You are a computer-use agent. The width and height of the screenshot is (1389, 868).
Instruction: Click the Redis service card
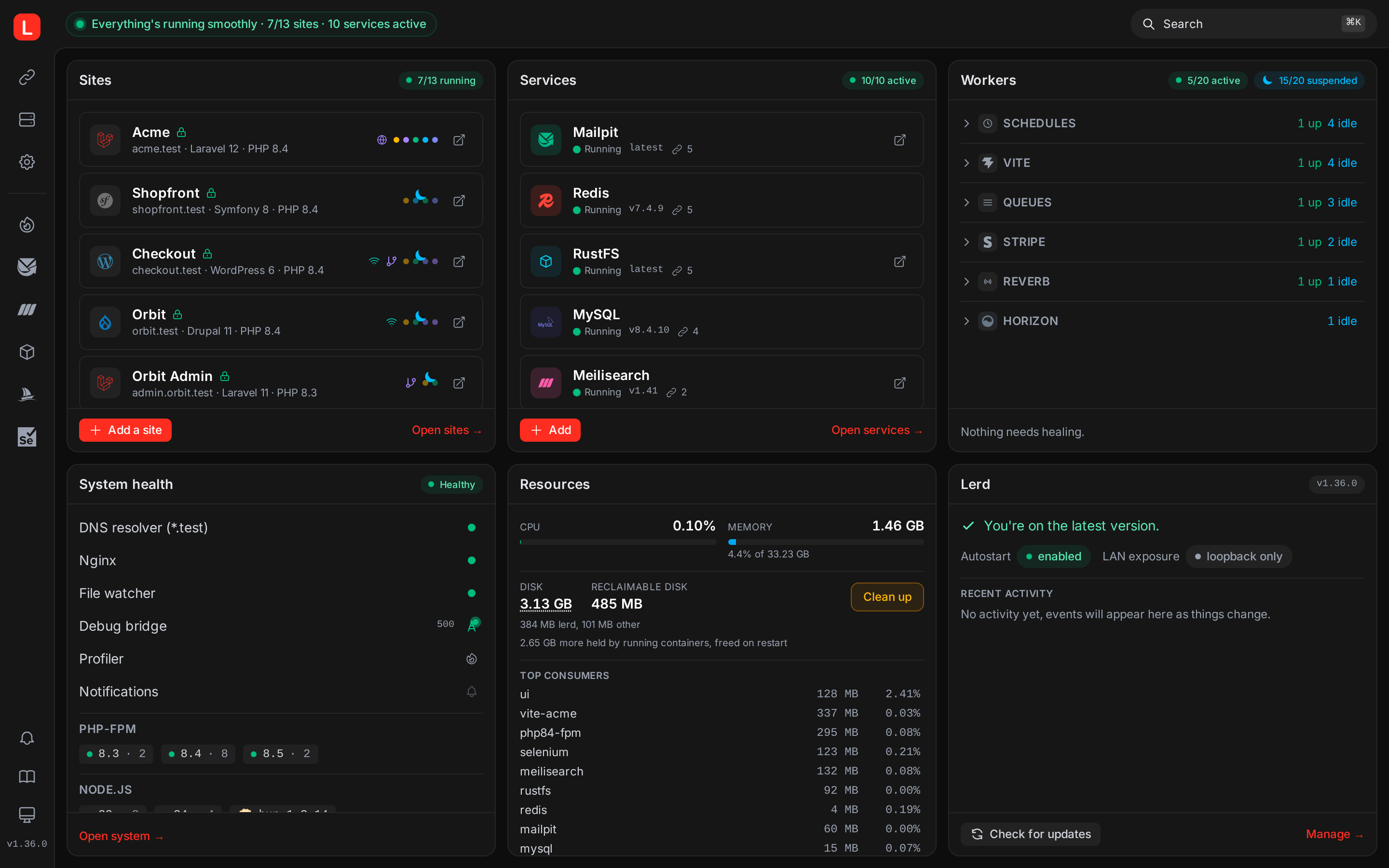click(722, 200)
